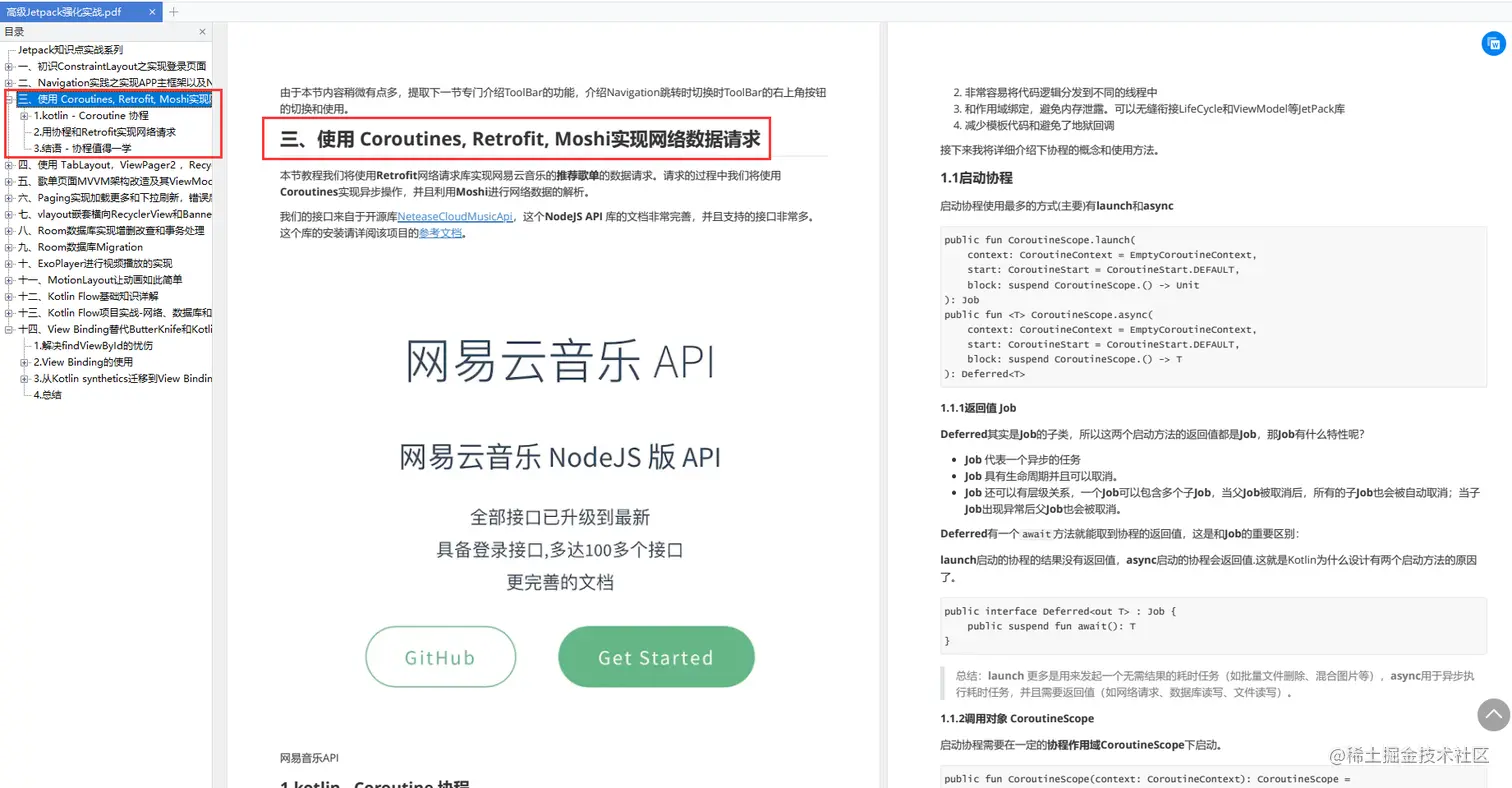Click the gray scroll-to-top arrow button
Image resolution: width=1512 pixels, height=788 pixels.
click(1493, 714)
